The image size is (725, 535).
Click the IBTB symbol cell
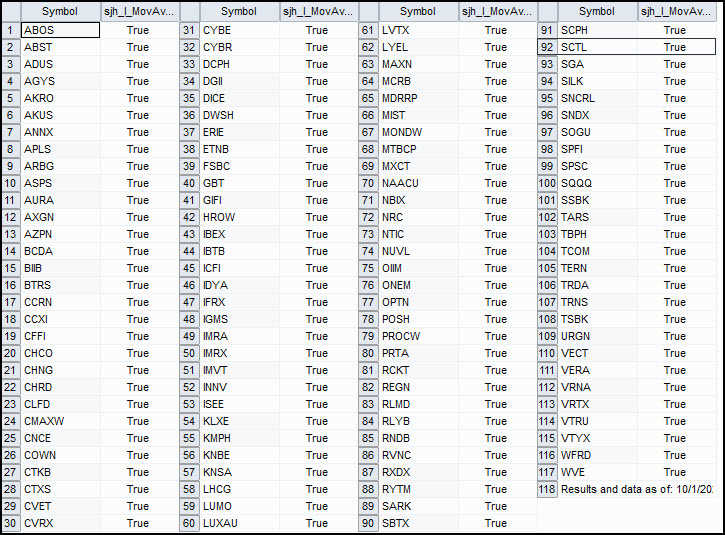[240, 251]
